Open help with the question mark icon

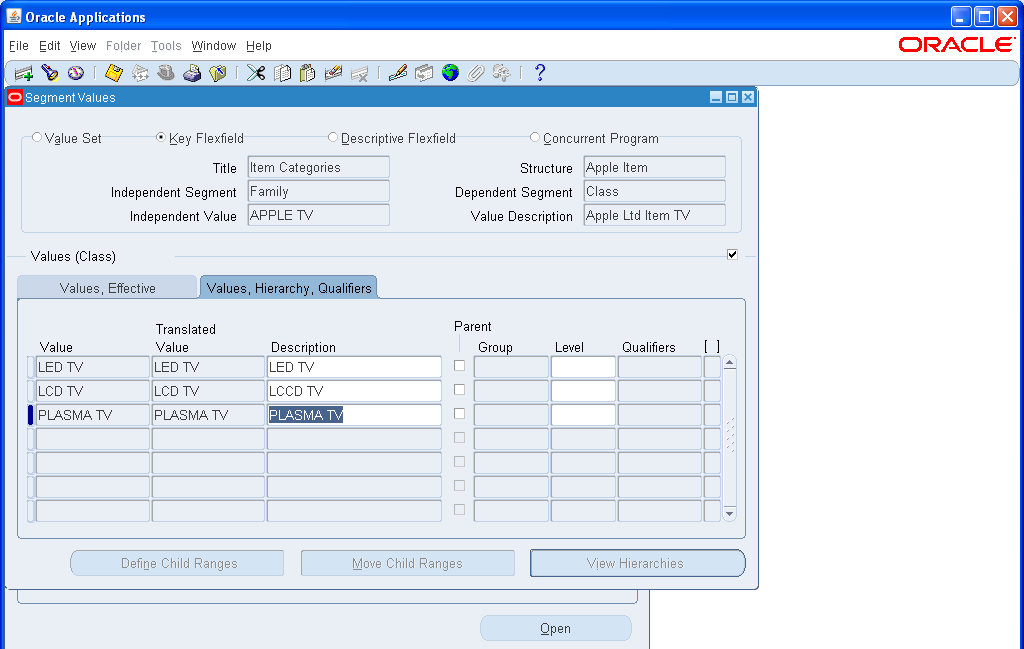pos(540,72)
